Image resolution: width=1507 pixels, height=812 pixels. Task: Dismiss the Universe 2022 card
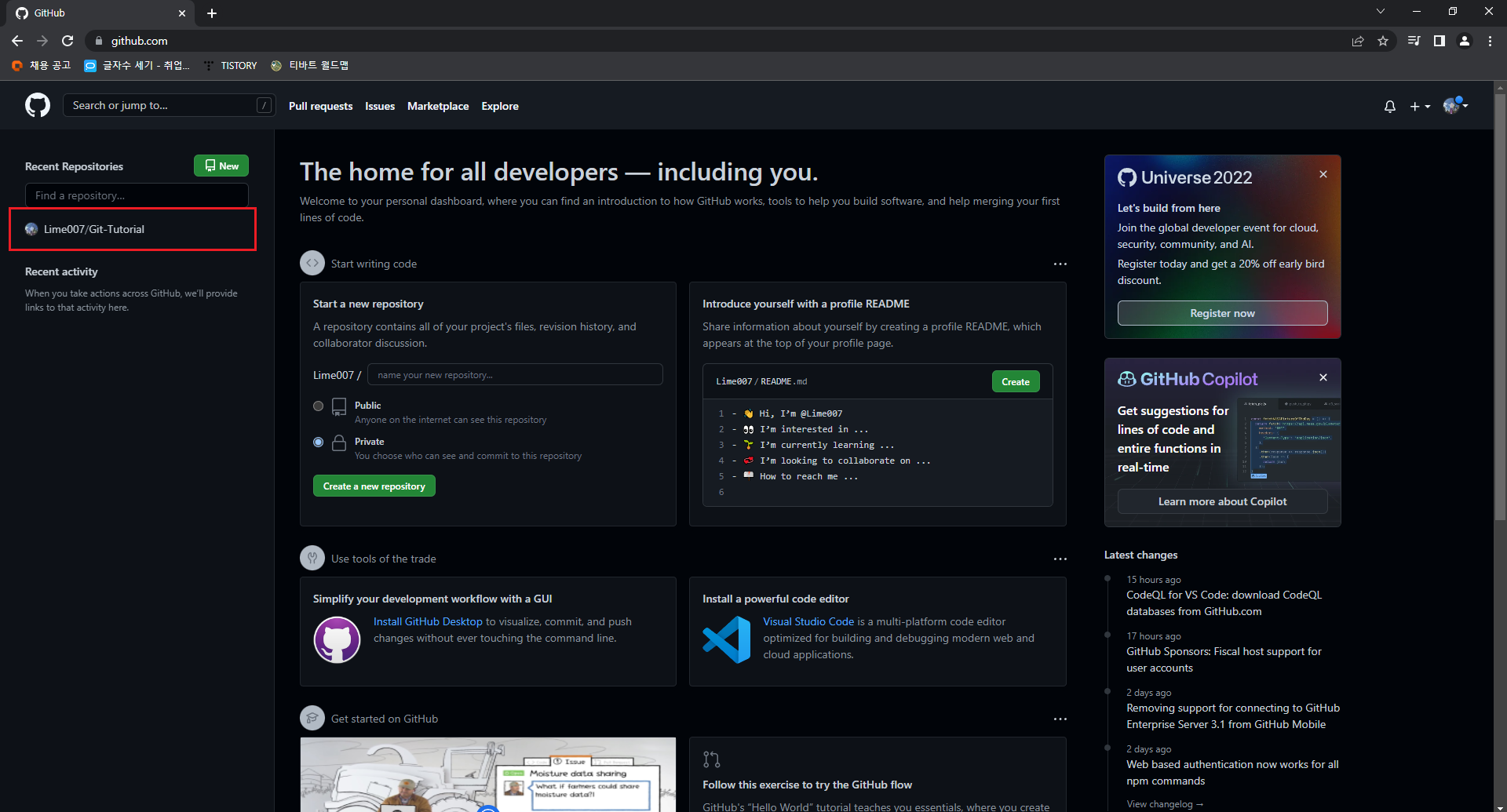1323,174
